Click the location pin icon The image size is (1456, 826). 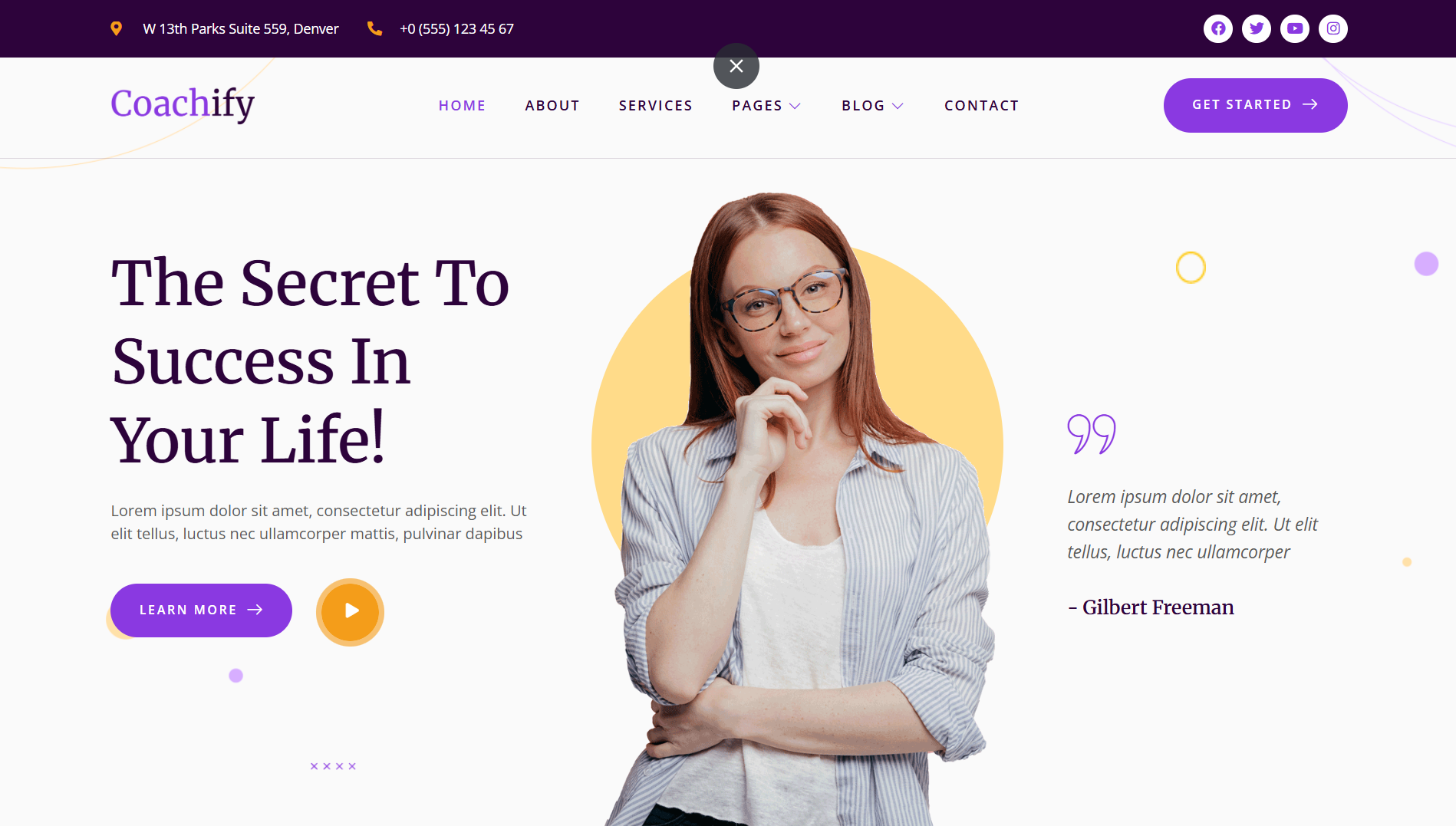coord(116,28)
